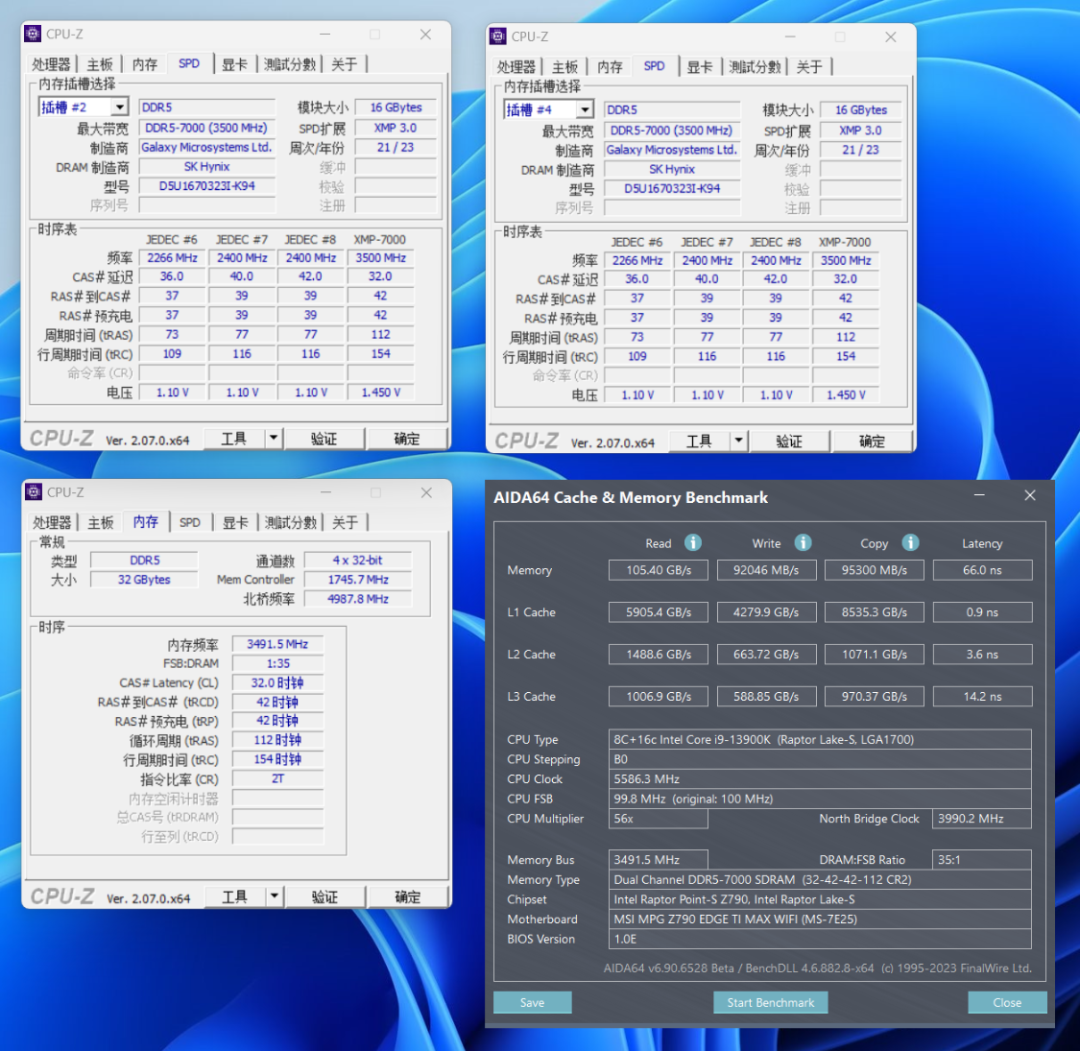Click 指令比率 value 2T in CPU-Z
Viewport: 1080px width, 1051px height.
pos(278,778)
